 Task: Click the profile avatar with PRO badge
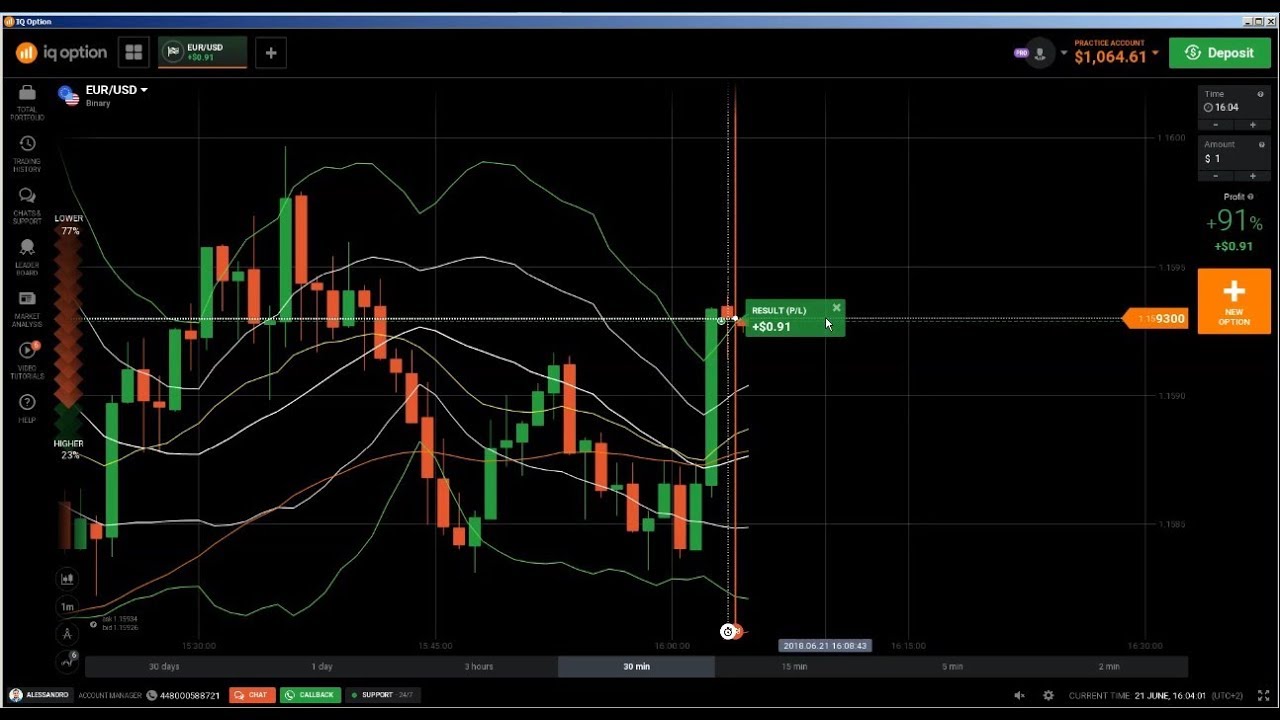[1038, 53]
